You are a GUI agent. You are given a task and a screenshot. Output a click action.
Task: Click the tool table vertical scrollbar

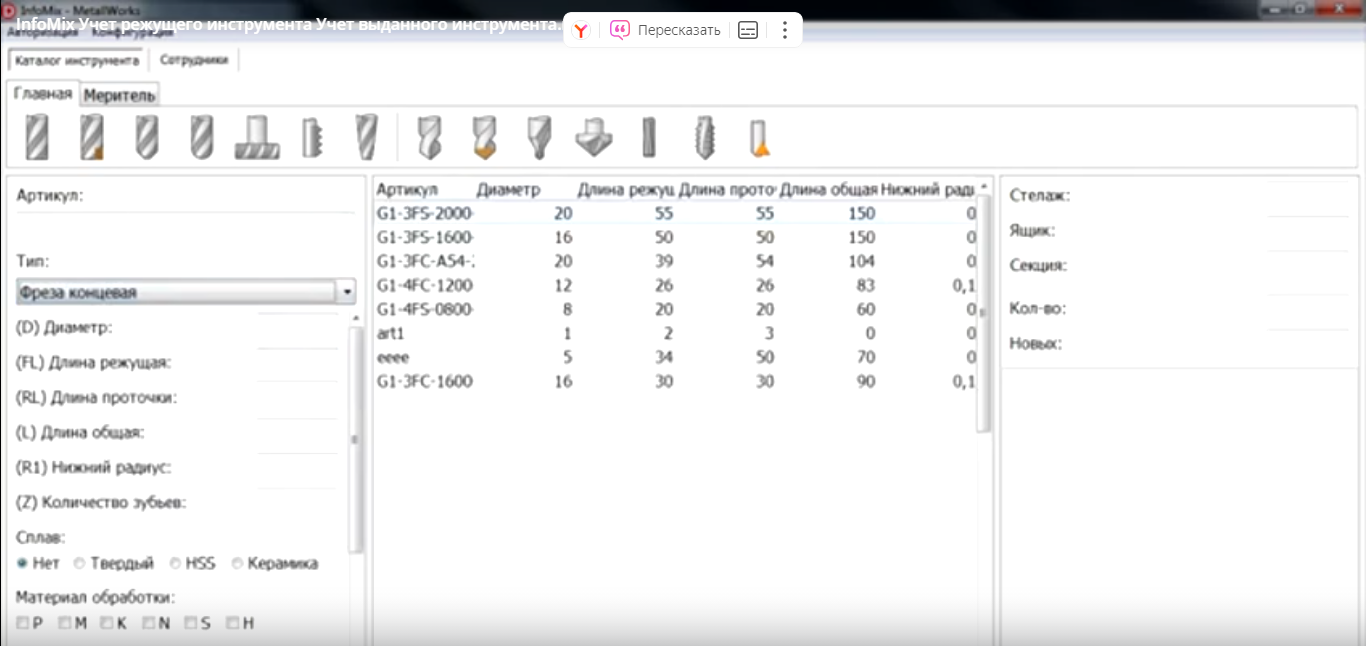(984, 310)
